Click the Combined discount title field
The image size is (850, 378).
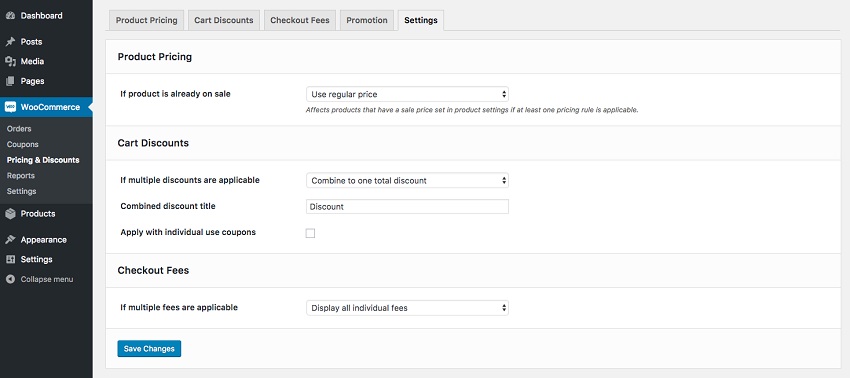click(407, 207)
